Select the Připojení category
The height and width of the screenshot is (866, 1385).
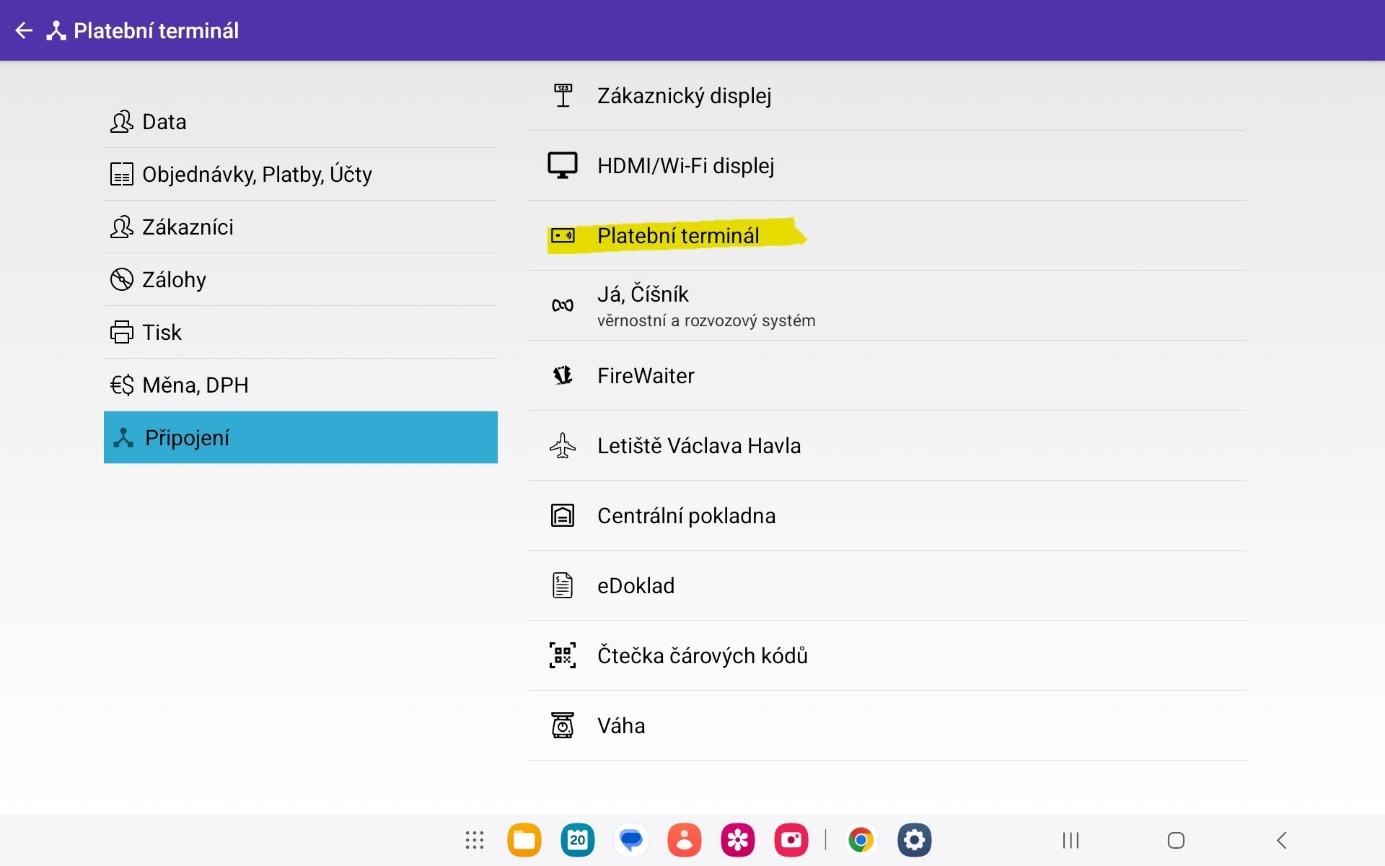[x=301, y=437]
